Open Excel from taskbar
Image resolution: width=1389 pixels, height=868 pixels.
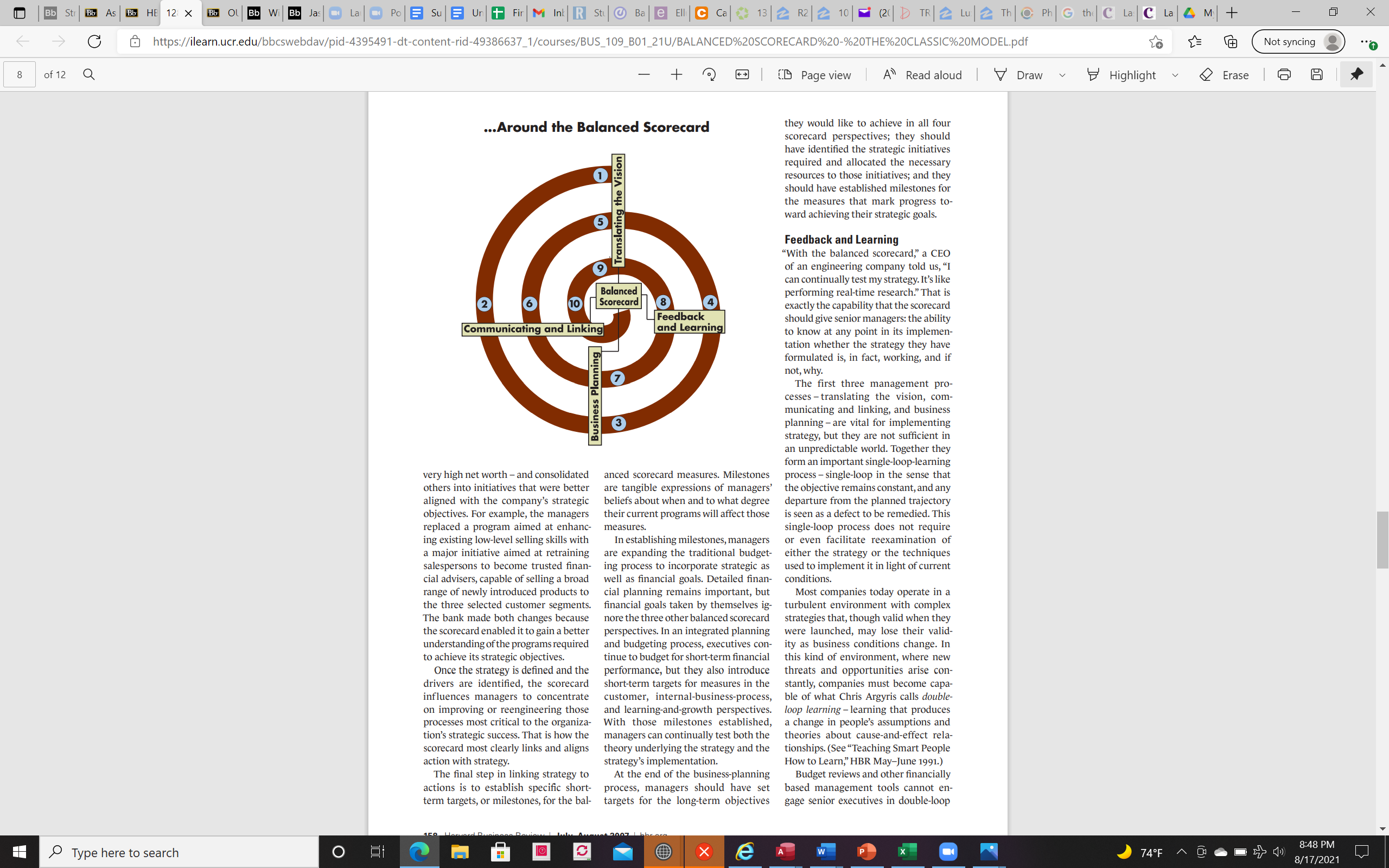pyautogui.click(x=907, y=852)
